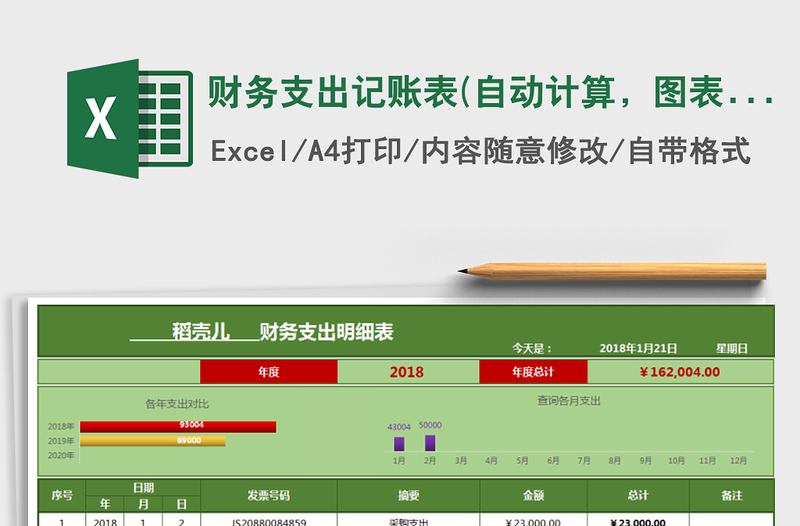Click the red 年度 label cell
The height and width of the screenshot is (526, 800).
[x=268, y=372]
